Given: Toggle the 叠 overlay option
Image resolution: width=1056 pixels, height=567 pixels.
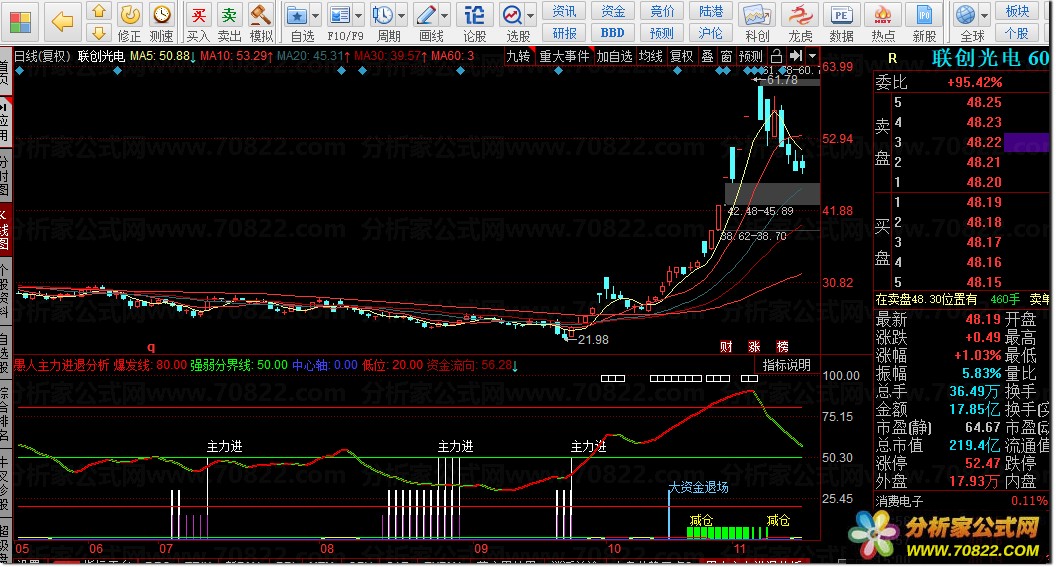Looking at the screenshot, I should click(707, 56).
